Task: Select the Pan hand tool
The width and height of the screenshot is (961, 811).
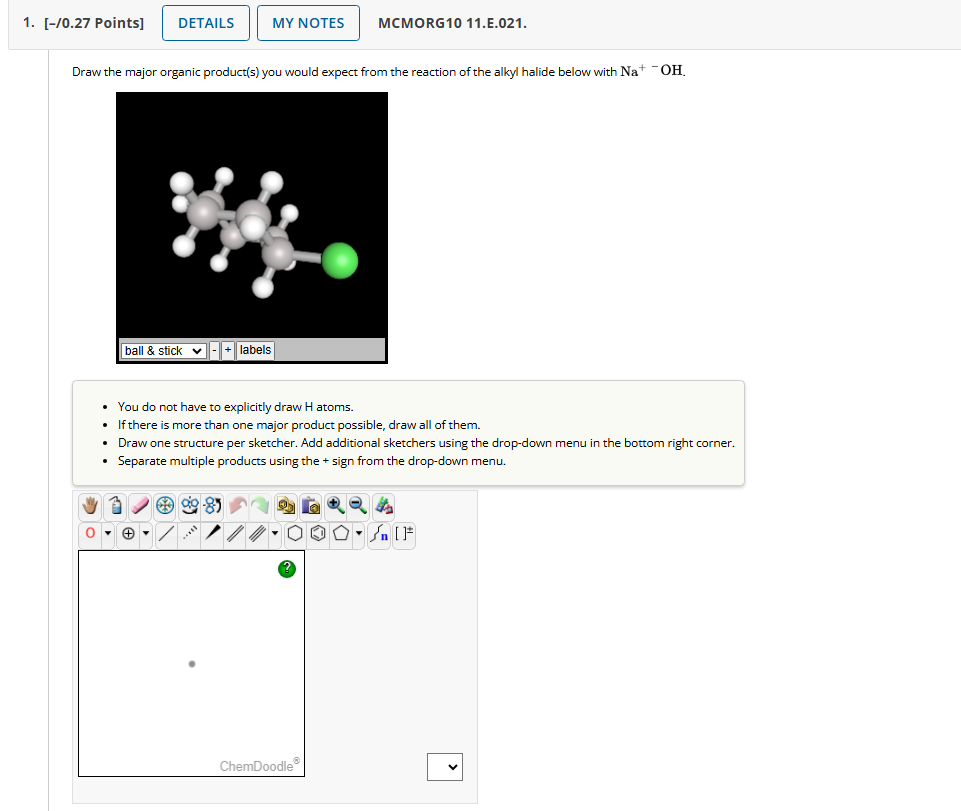Action: pyautogui.click(x=89, y=506)
